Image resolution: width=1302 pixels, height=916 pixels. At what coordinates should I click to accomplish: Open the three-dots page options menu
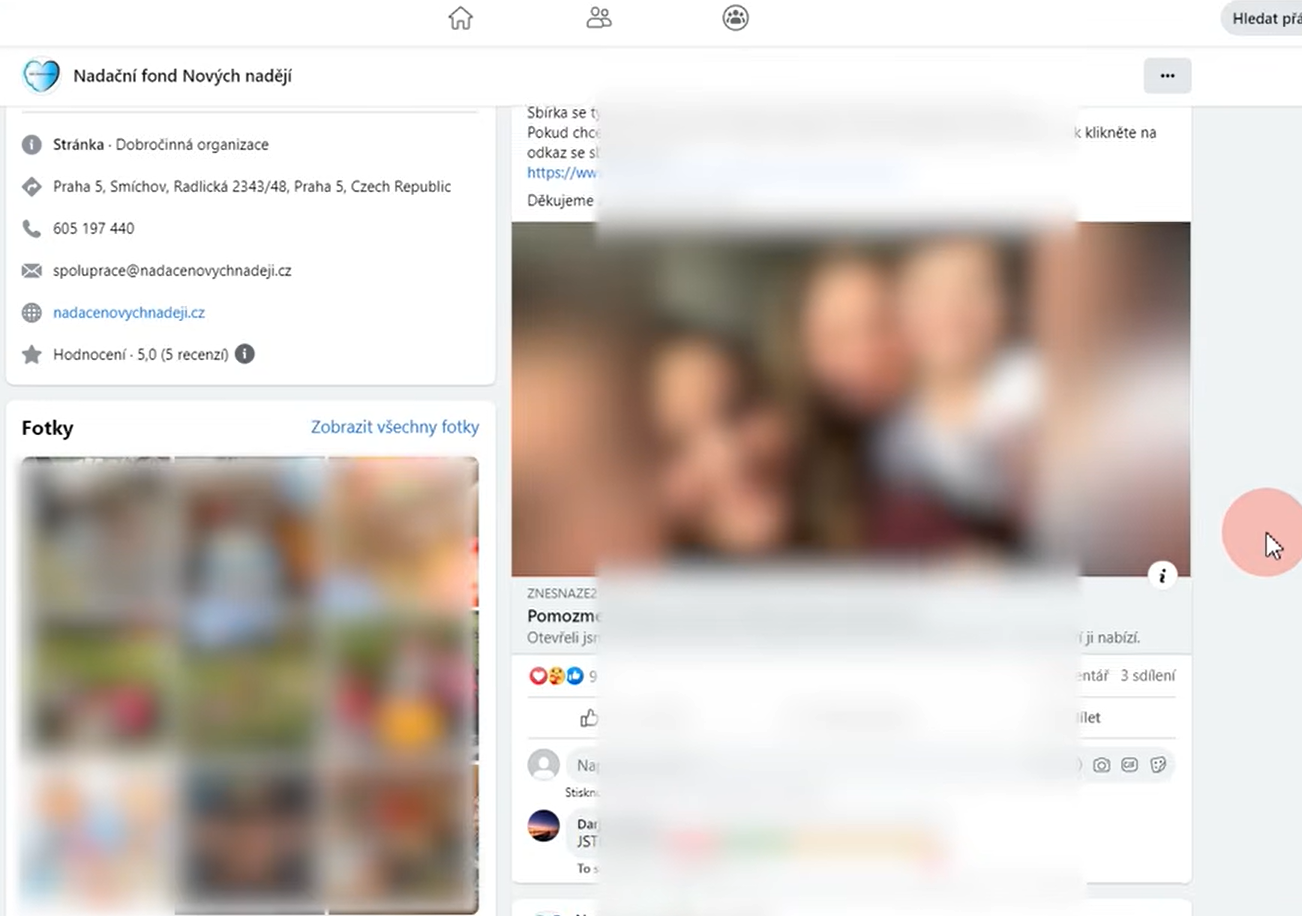coord(1167,76)
